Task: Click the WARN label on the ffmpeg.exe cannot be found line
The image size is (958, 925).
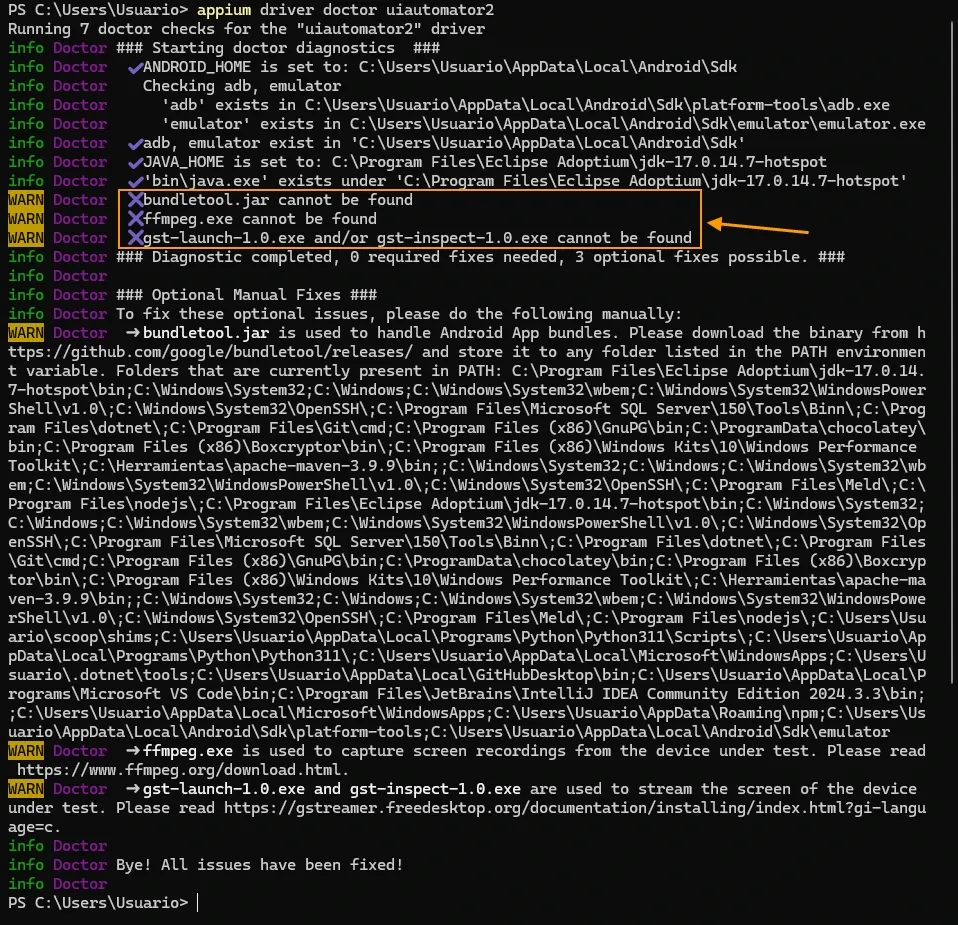Action: [26, 219]
